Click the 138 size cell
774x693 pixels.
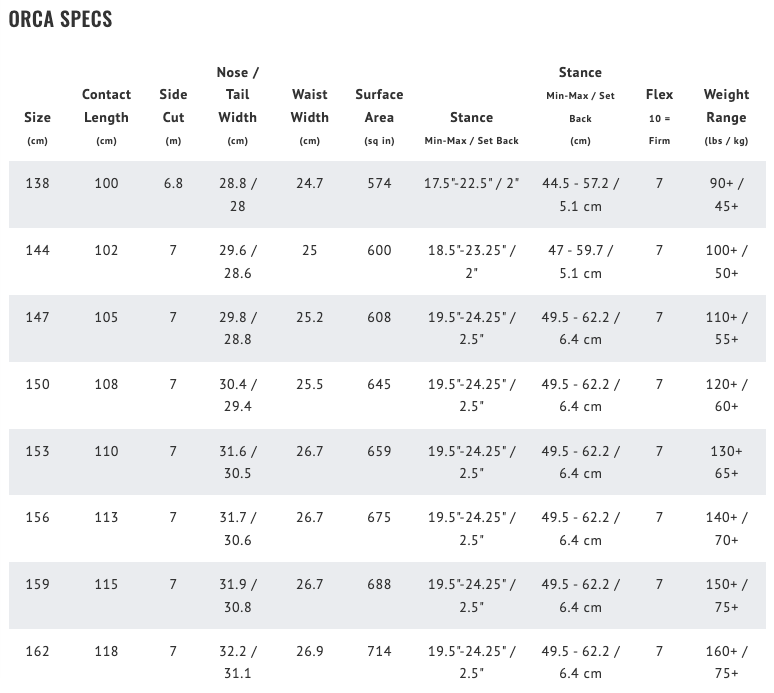click(37, 184)
